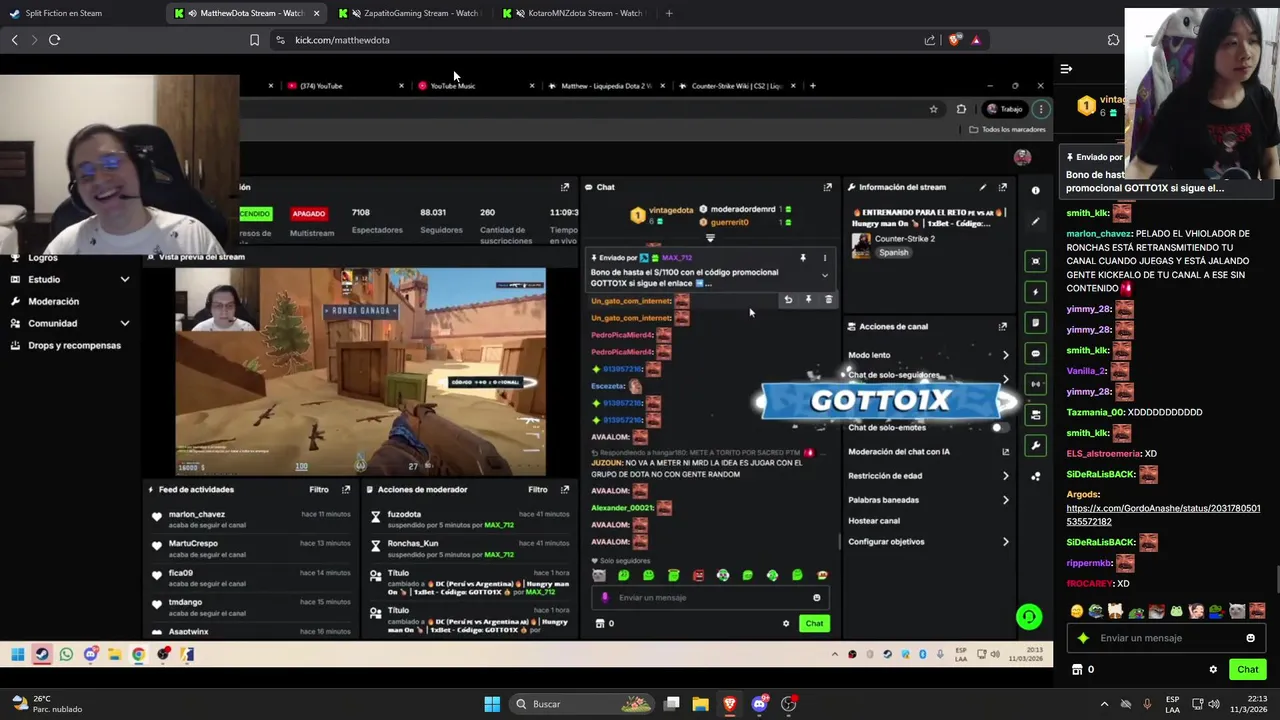Reload the kick.com page
Screen dimensions: 1280x720
[54, 40]
